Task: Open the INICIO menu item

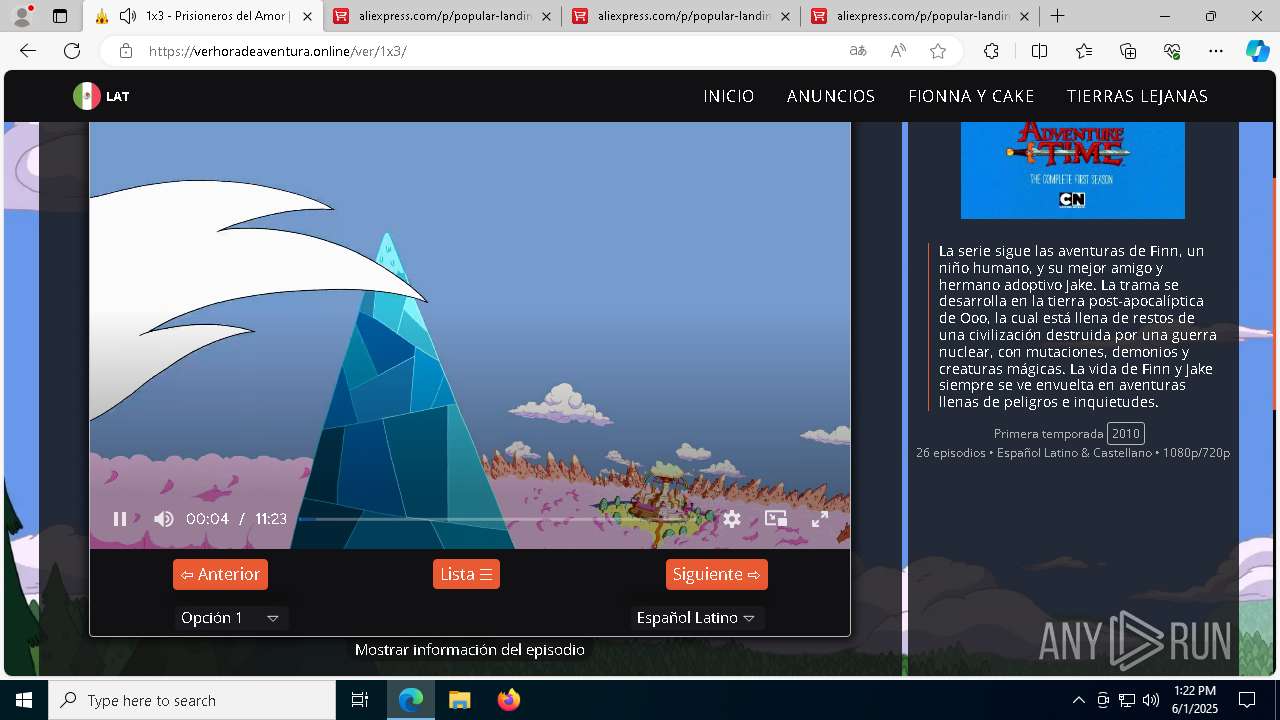Action: (x=729, y=96)
